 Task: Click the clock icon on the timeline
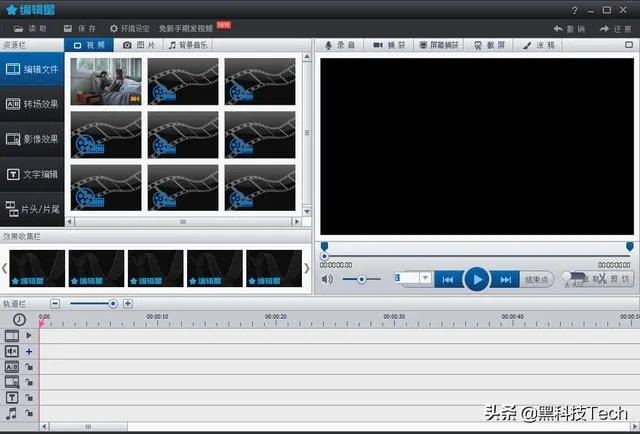tap(19, 319)
